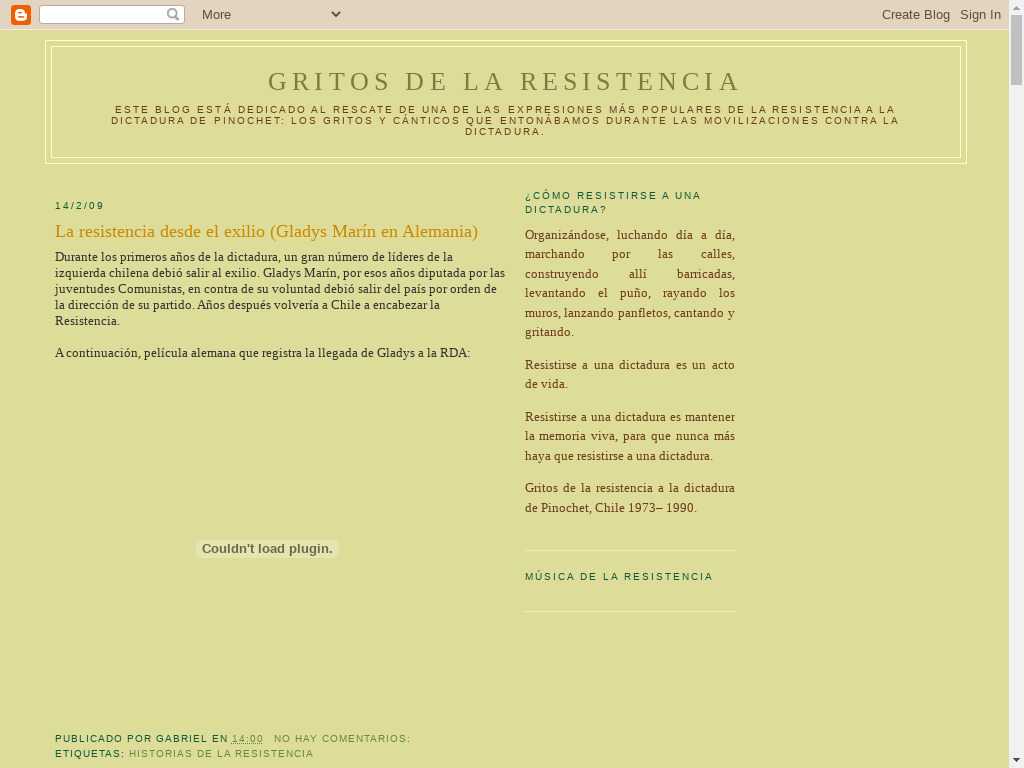The image size is (1024, 768).
Task: Click the 14/2/09 date header
Action: point(80,206)
